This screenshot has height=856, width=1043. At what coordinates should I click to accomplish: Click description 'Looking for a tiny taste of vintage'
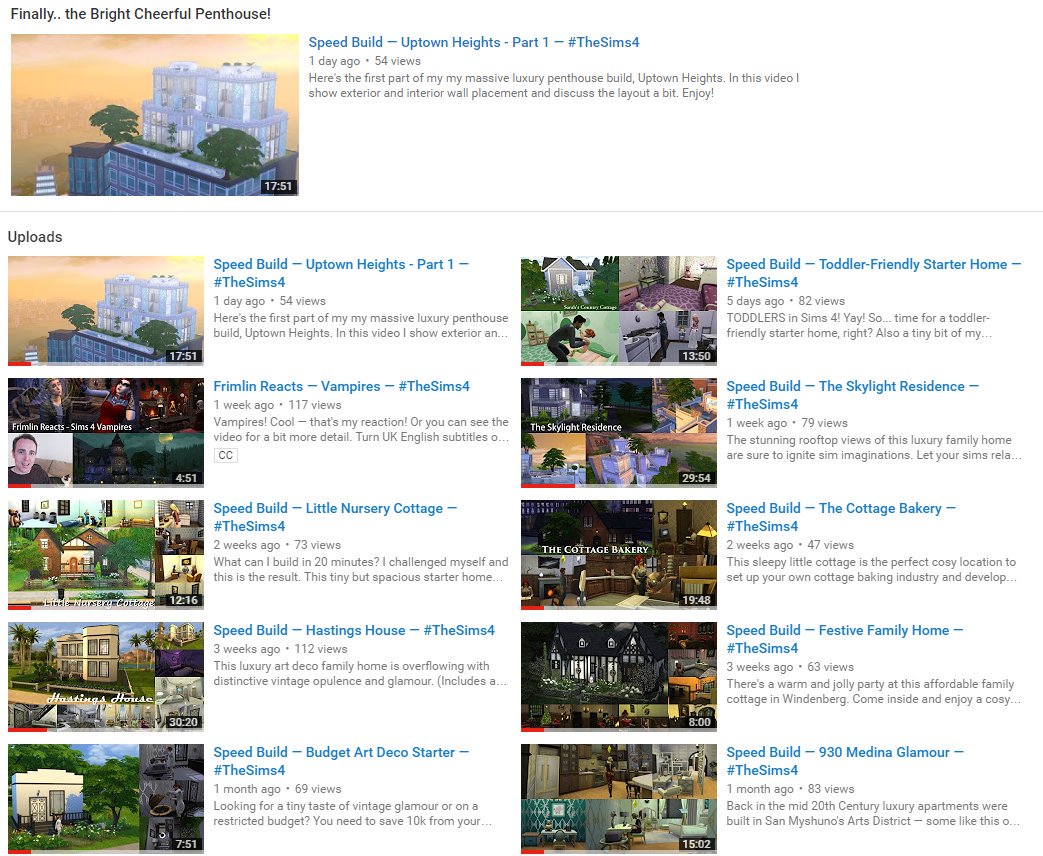[353, 813]
